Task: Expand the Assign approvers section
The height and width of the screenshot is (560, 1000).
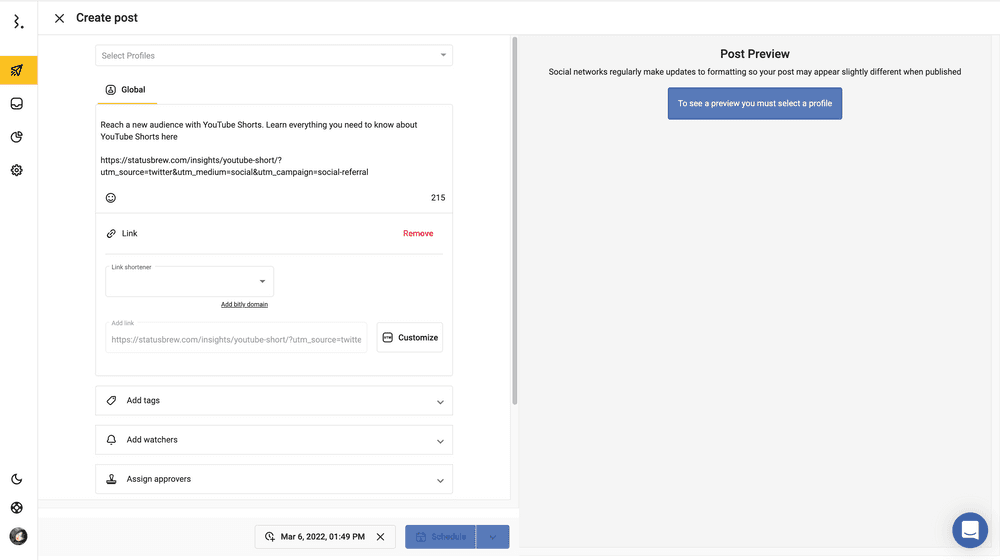Action: coord(273,479)
